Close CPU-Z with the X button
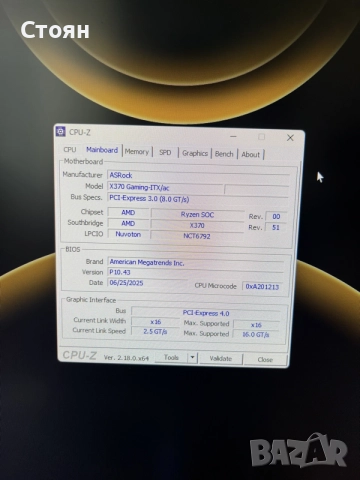Screen dimensions: 360x480 coord(290,138)
